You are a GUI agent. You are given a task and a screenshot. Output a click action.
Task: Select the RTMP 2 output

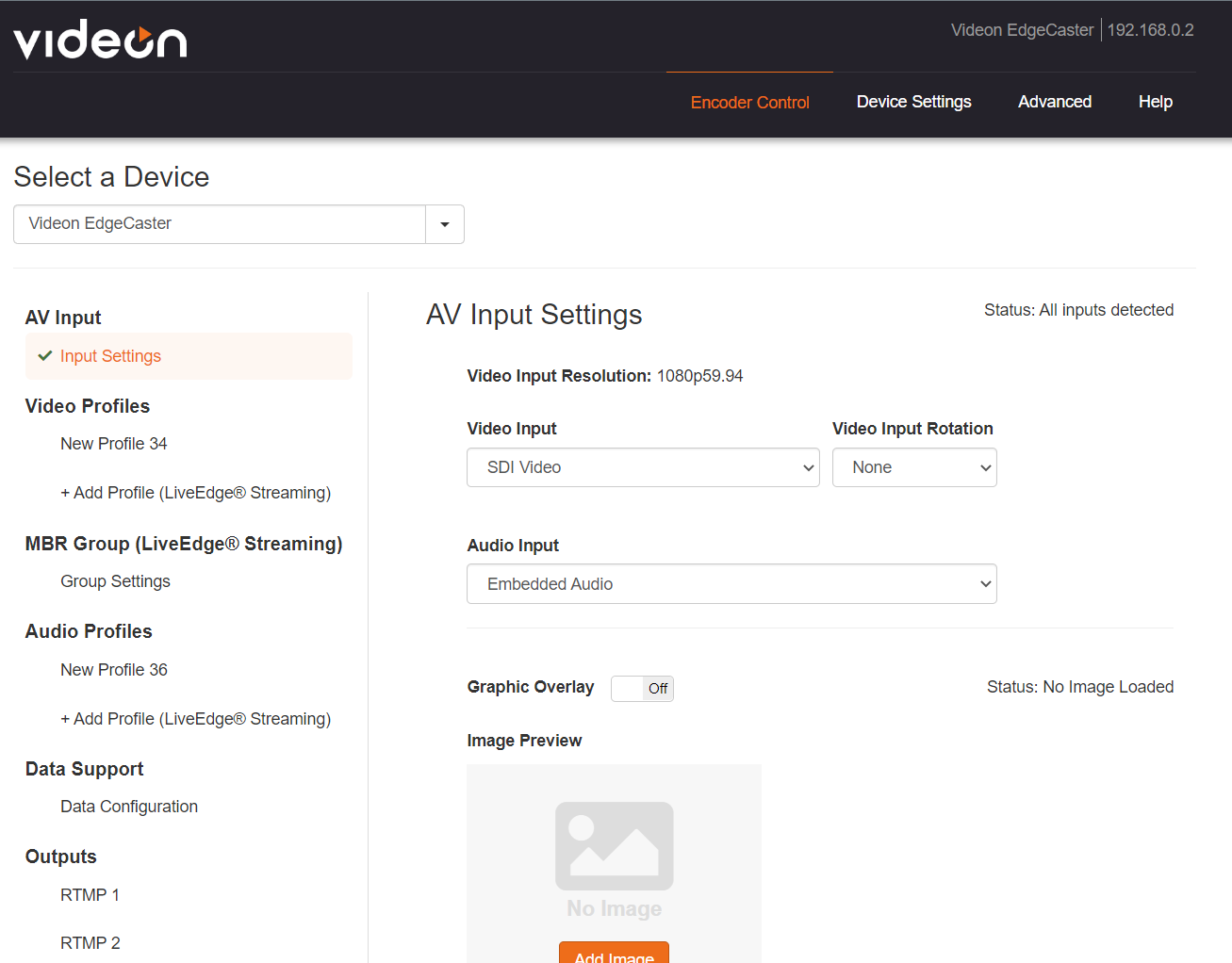coord(90,943)
